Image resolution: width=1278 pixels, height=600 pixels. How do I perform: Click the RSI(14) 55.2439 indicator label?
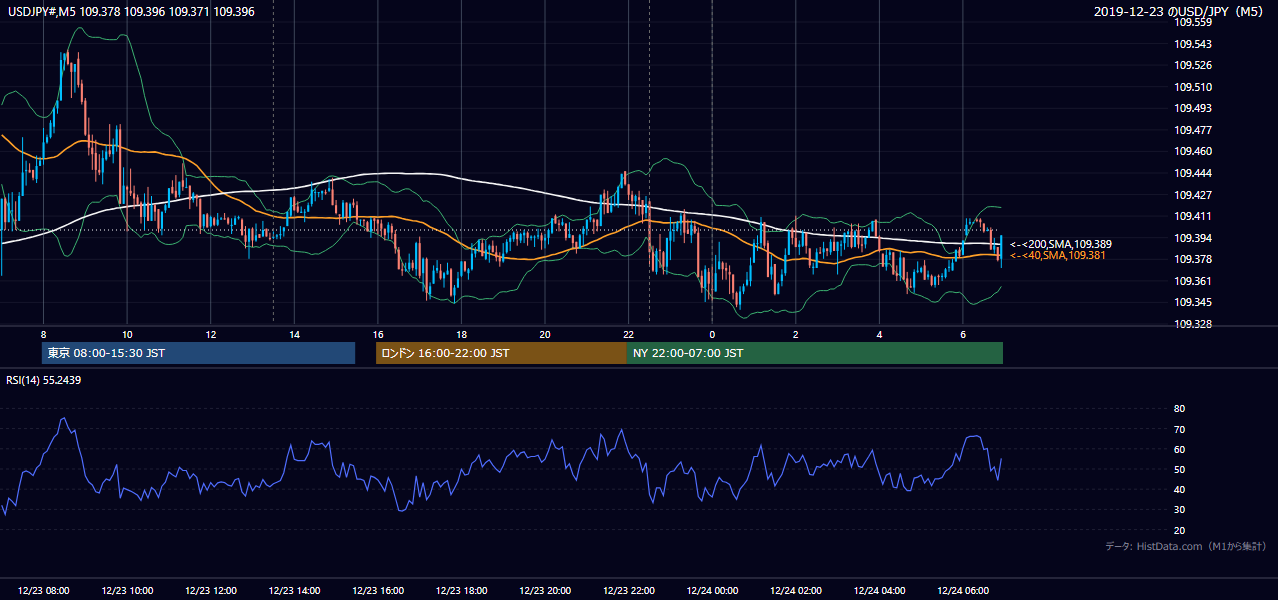44,380
